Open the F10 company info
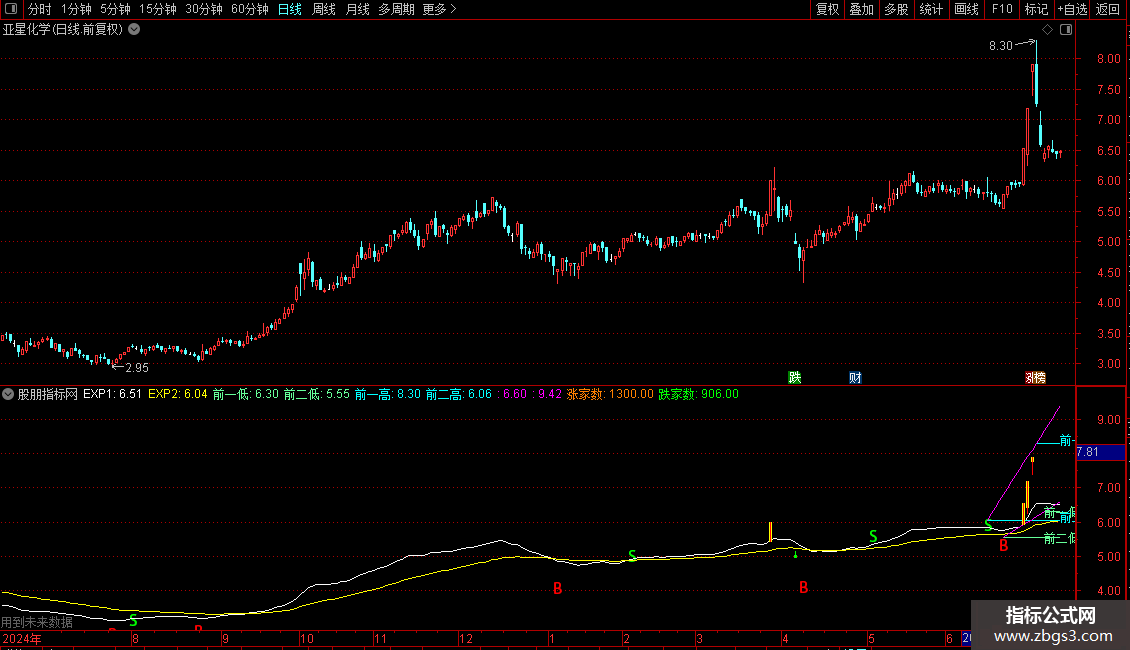1130x650 pixels. tap(1002, 9)
